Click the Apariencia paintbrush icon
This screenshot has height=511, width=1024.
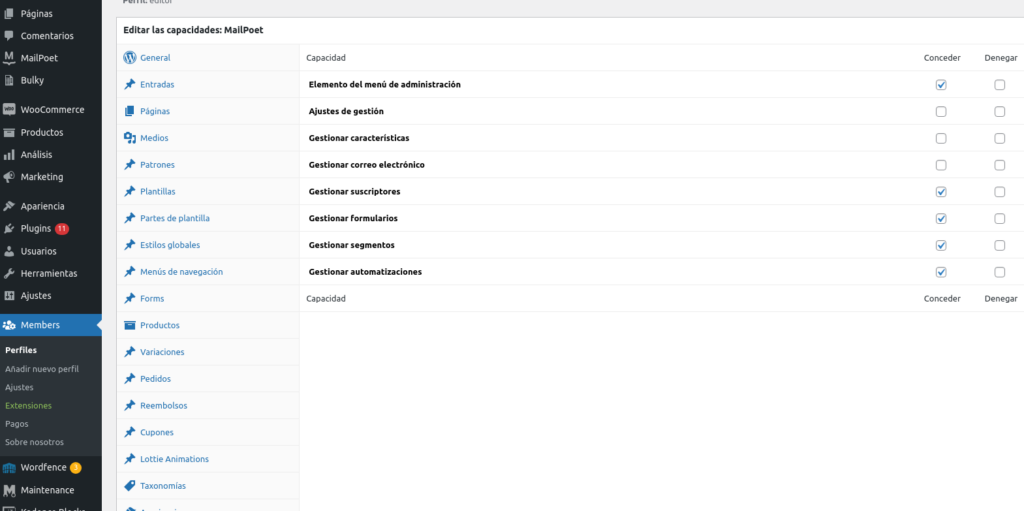(x=9, y=206)
